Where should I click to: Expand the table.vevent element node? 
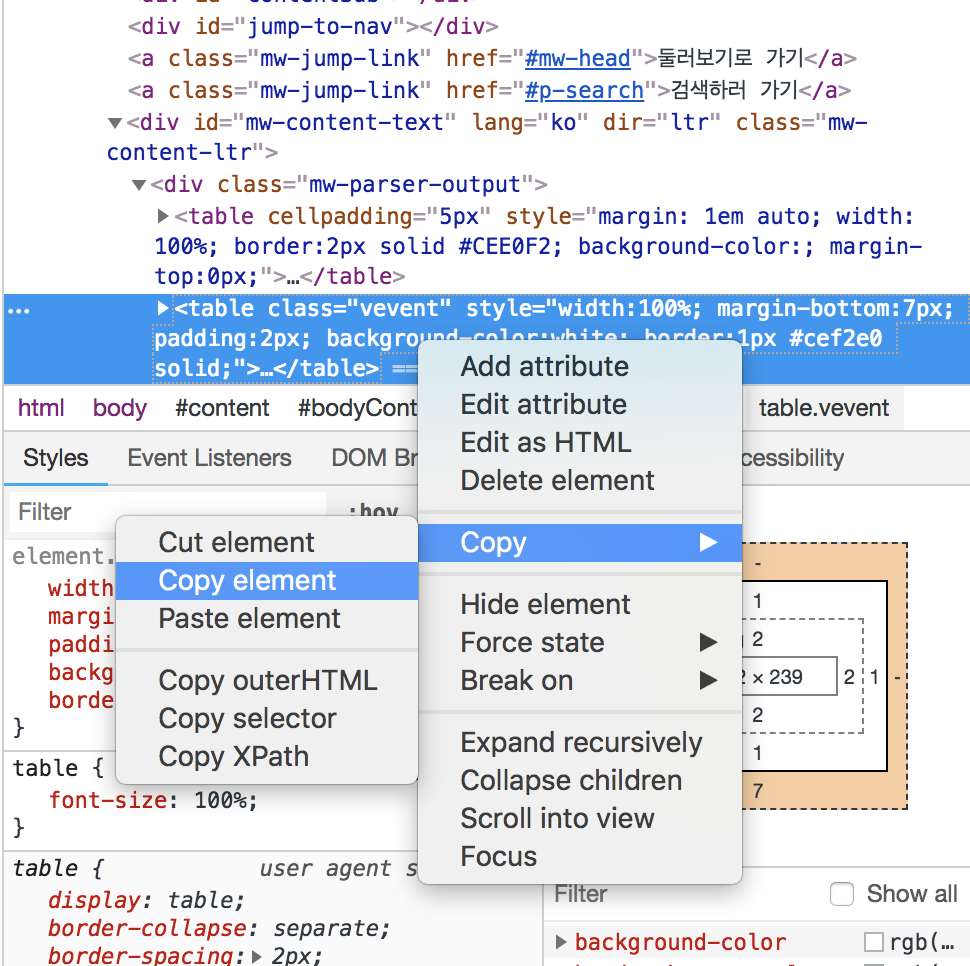pos(164,309)
